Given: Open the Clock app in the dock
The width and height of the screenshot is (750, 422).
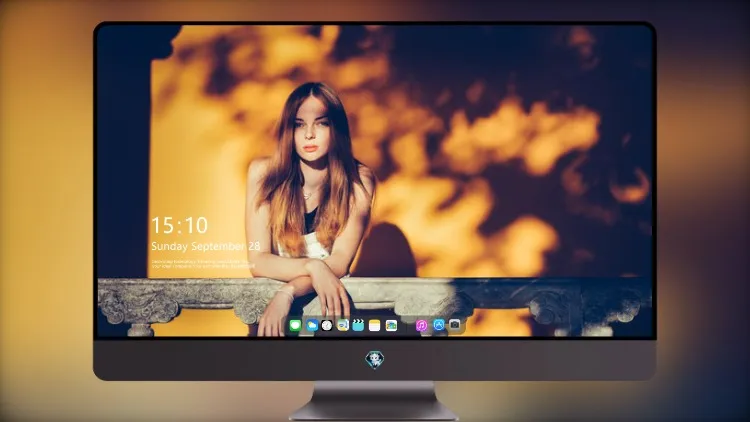Looking at the screenshot, I should pos(327,326).
